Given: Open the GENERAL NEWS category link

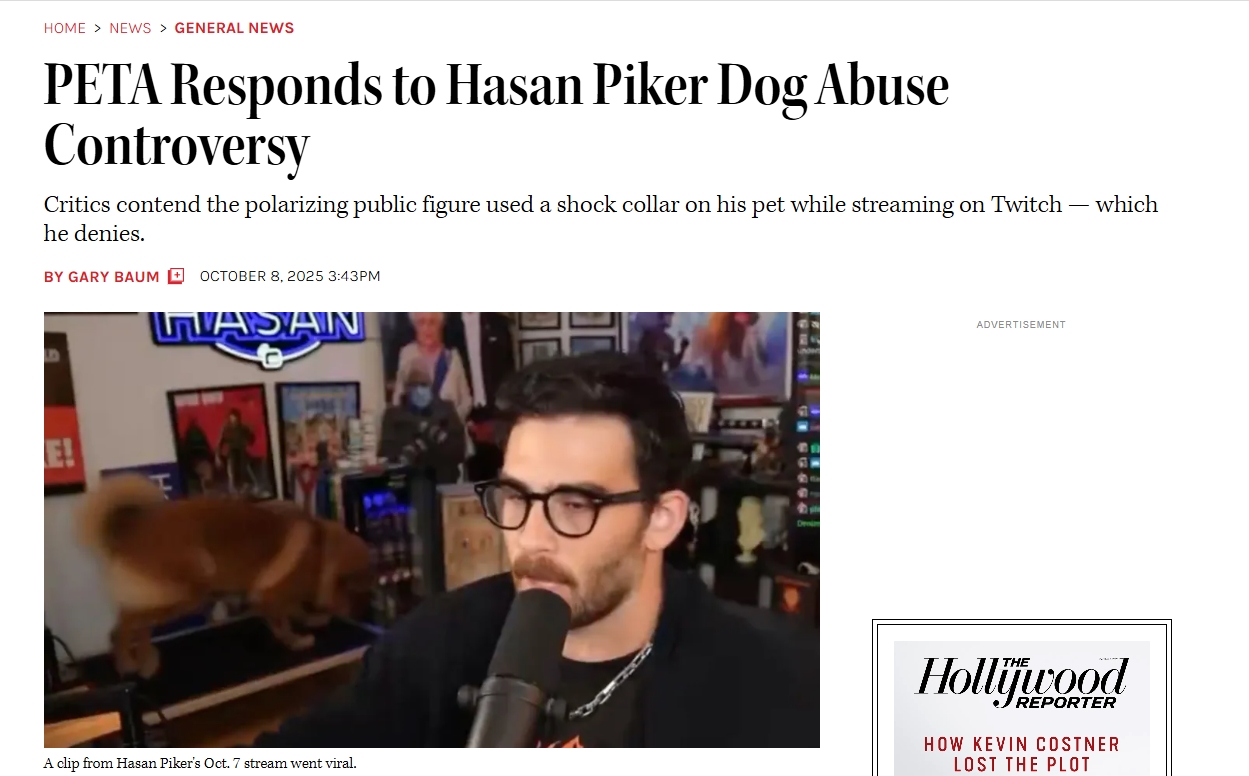Looking at the screenshot, I should tap(234, 28).
